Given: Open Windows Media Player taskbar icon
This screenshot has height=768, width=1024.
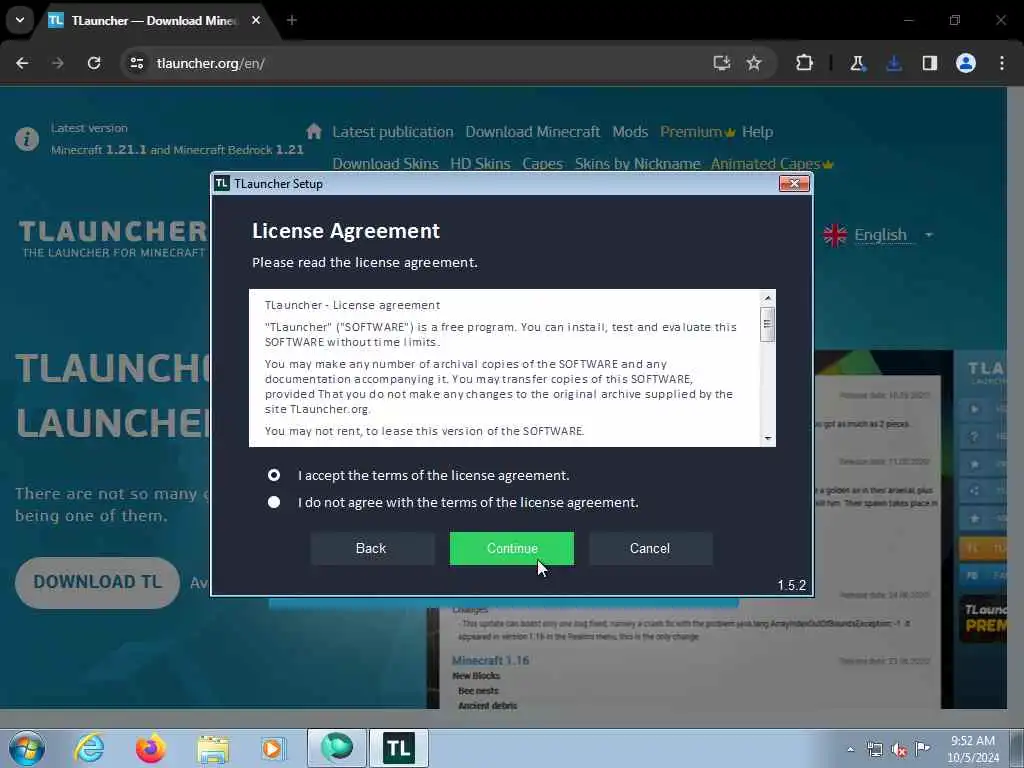Looking at the screenshot, I should 273,748.
